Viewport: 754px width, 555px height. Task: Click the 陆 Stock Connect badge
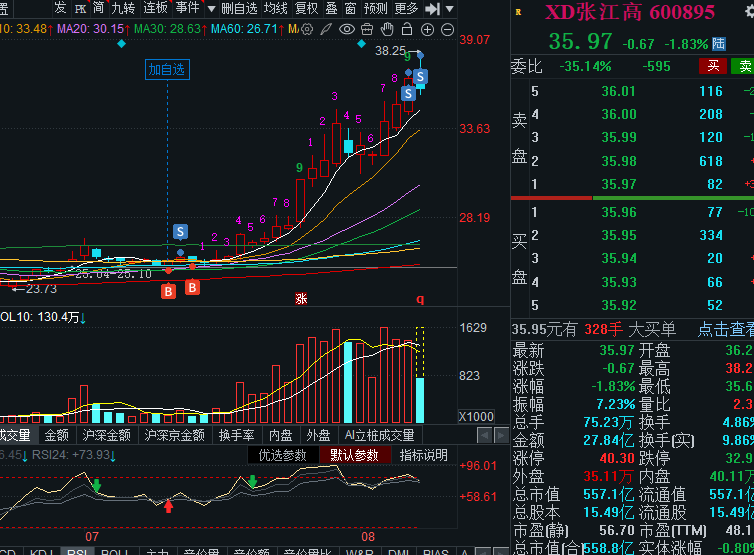tap(718, 44)
